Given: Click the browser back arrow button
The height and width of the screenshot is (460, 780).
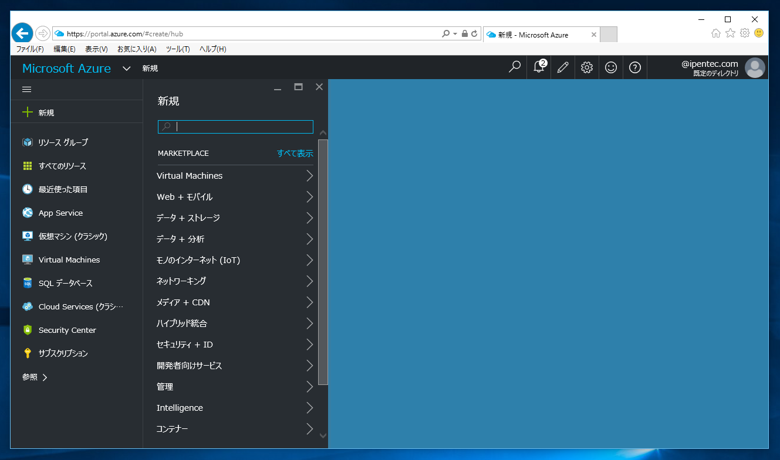Looking at the screenshot, I should [x=22, y=33].
